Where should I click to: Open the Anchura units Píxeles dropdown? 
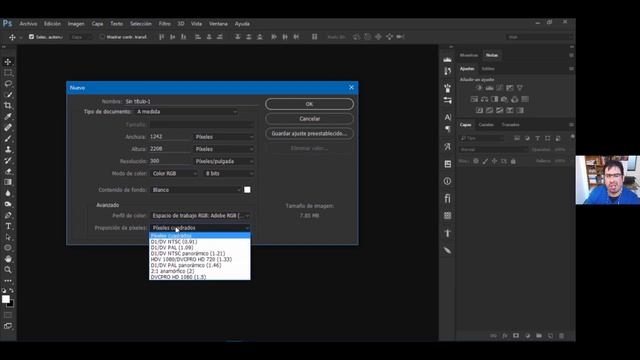[x=224, y=137]
